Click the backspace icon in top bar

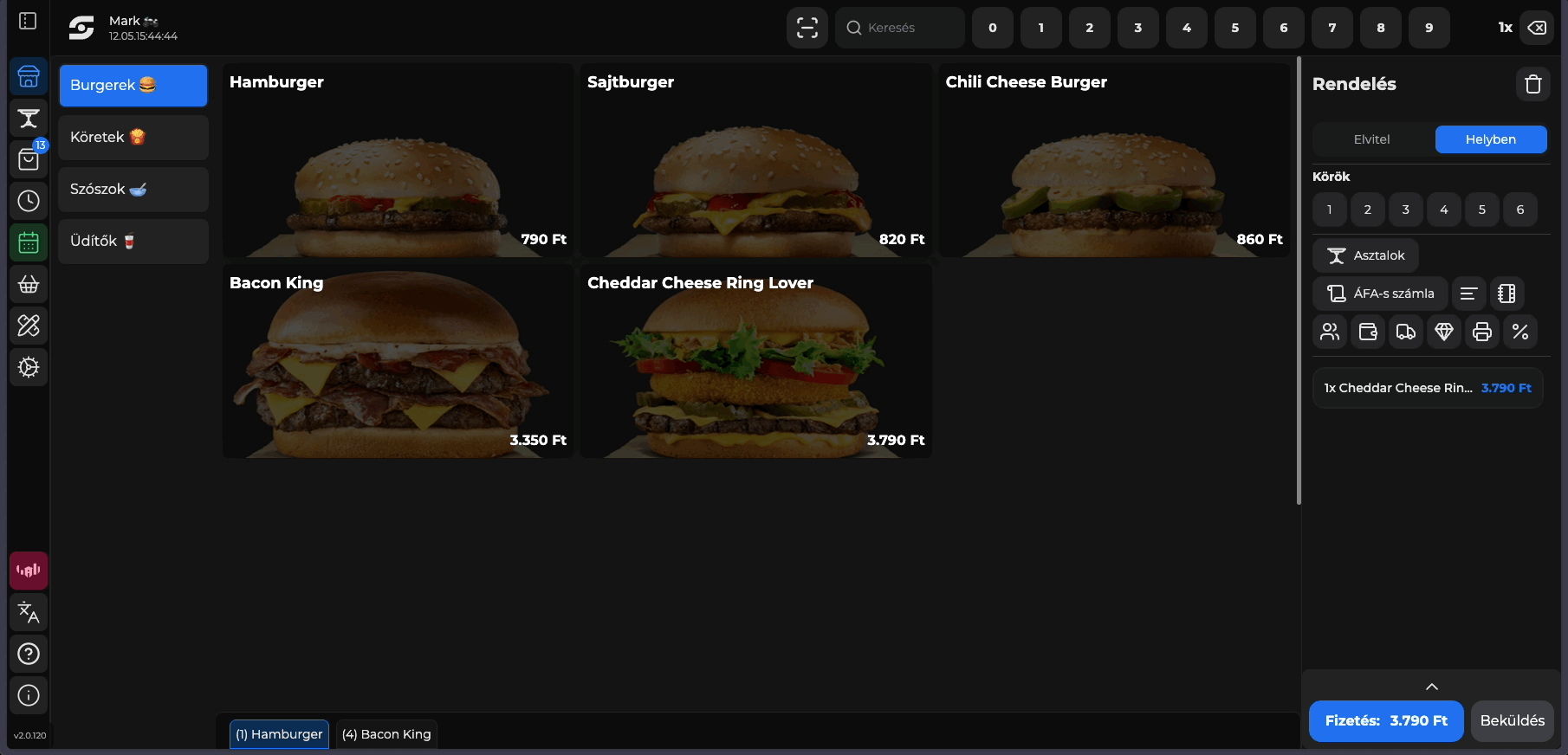(1537, 28)
